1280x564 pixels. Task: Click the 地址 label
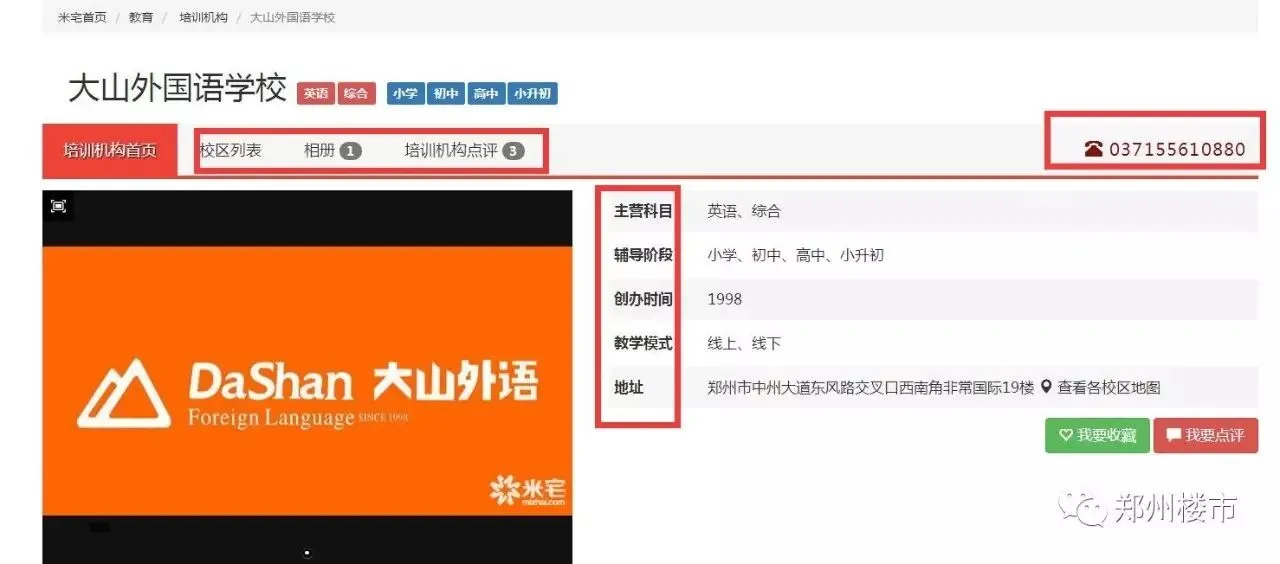(629, 387)
